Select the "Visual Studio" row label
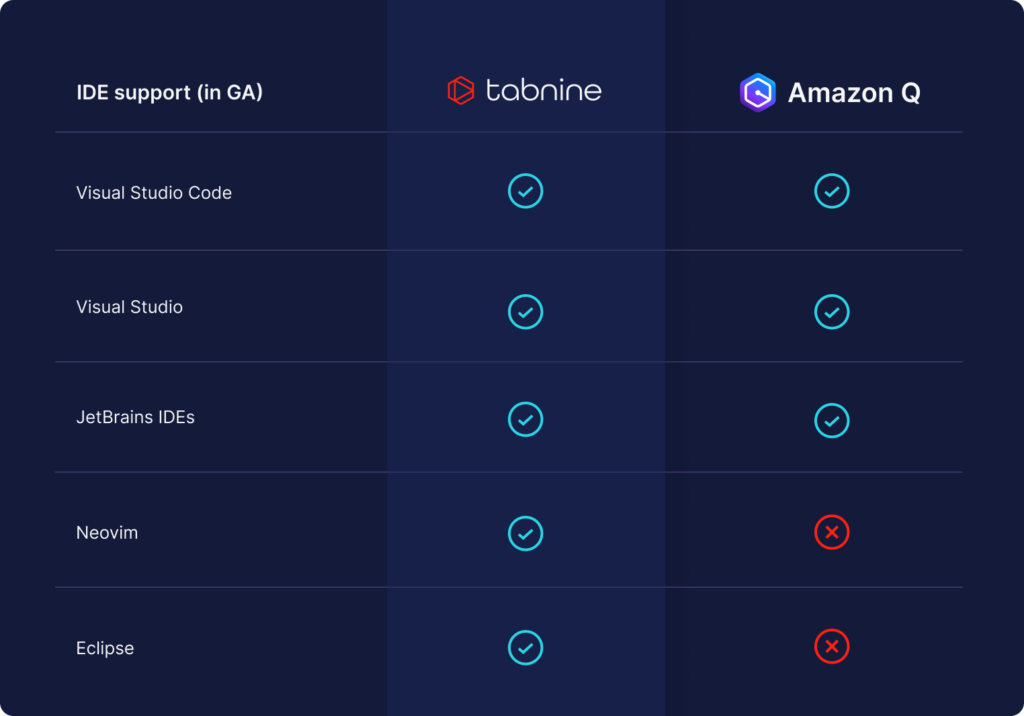The height and width of the screenshot is (716, 1024). click(129, 307)
